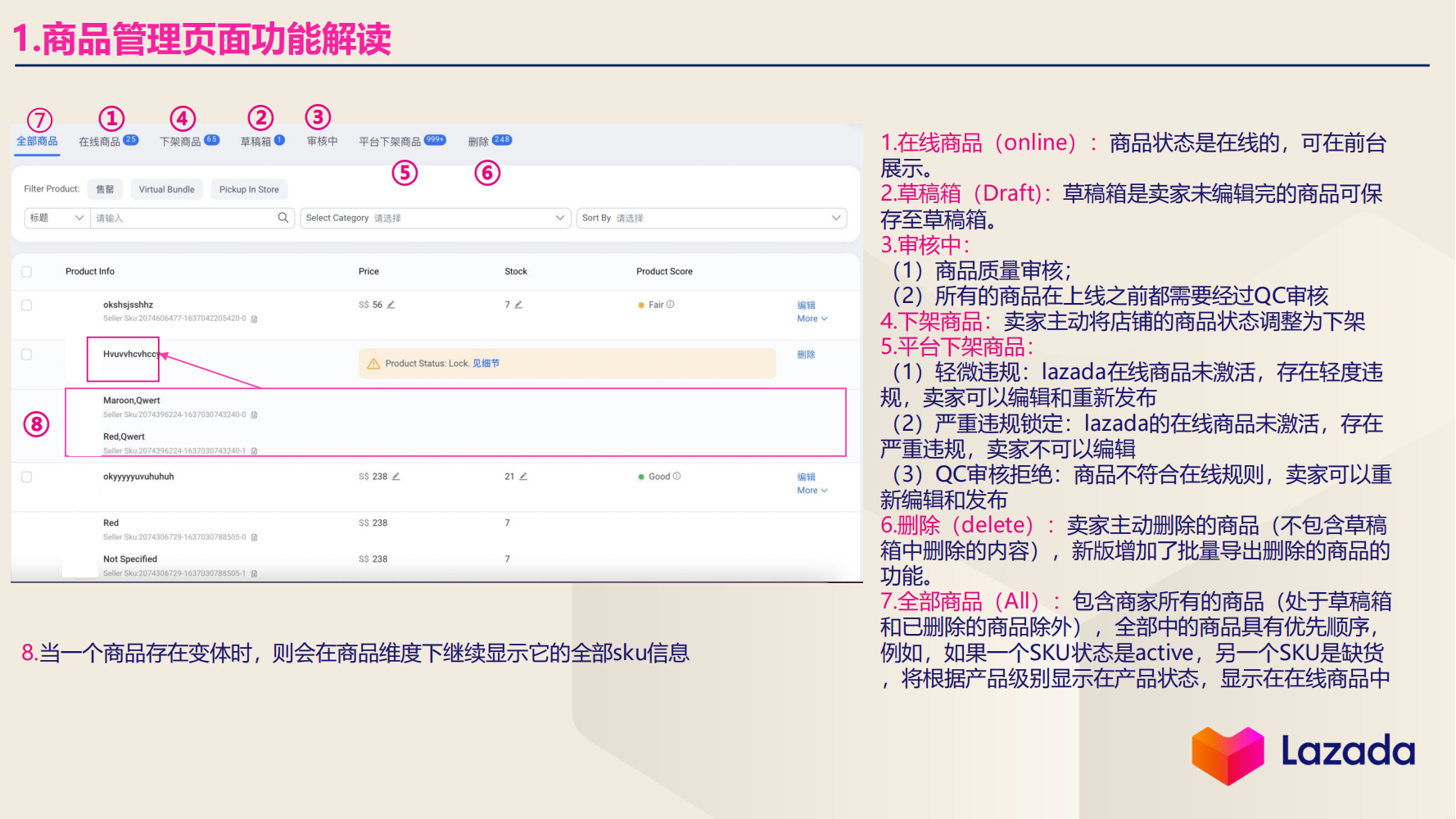Click the pencil icon to edit price S$56
1456x819 pixels.
[391, 305]
